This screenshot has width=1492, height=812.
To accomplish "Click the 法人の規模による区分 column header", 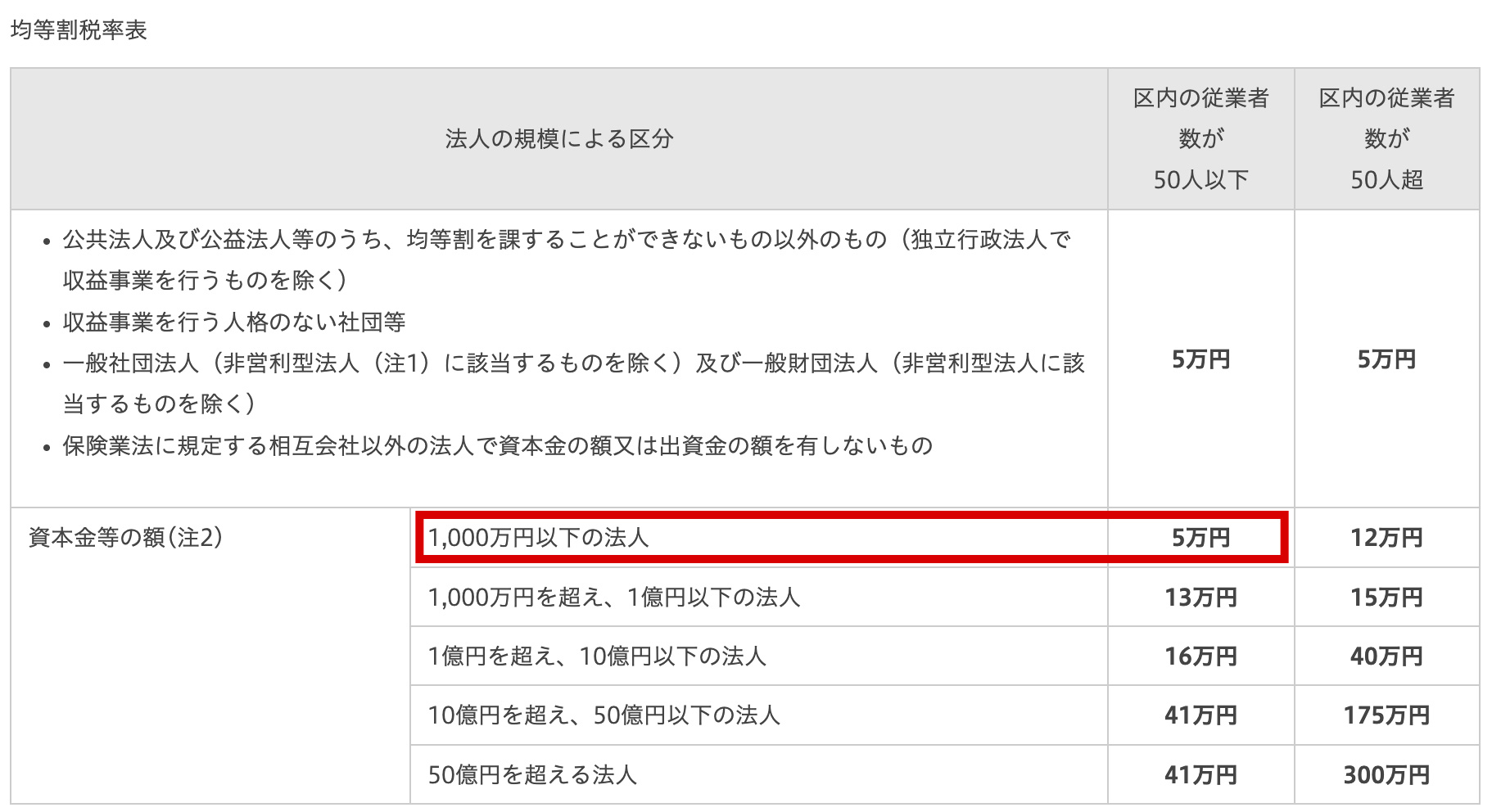I will [x=558, y=139].
